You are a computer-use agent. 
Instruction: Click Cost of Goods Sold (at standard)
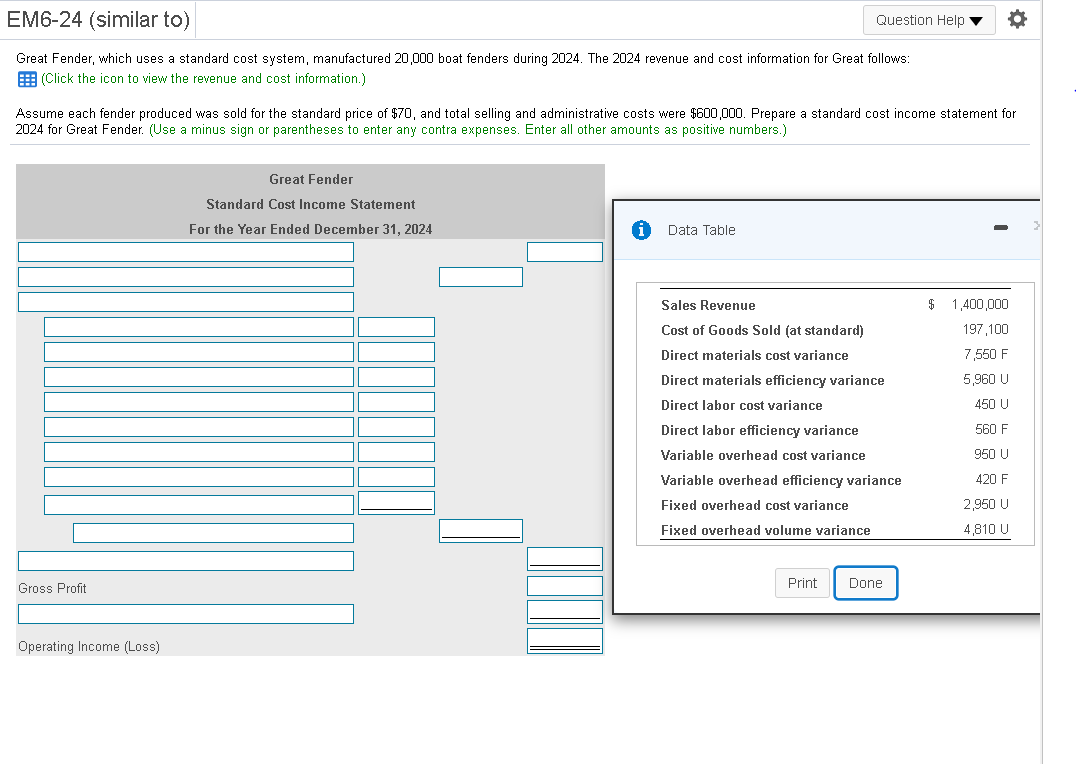point(762,330)
